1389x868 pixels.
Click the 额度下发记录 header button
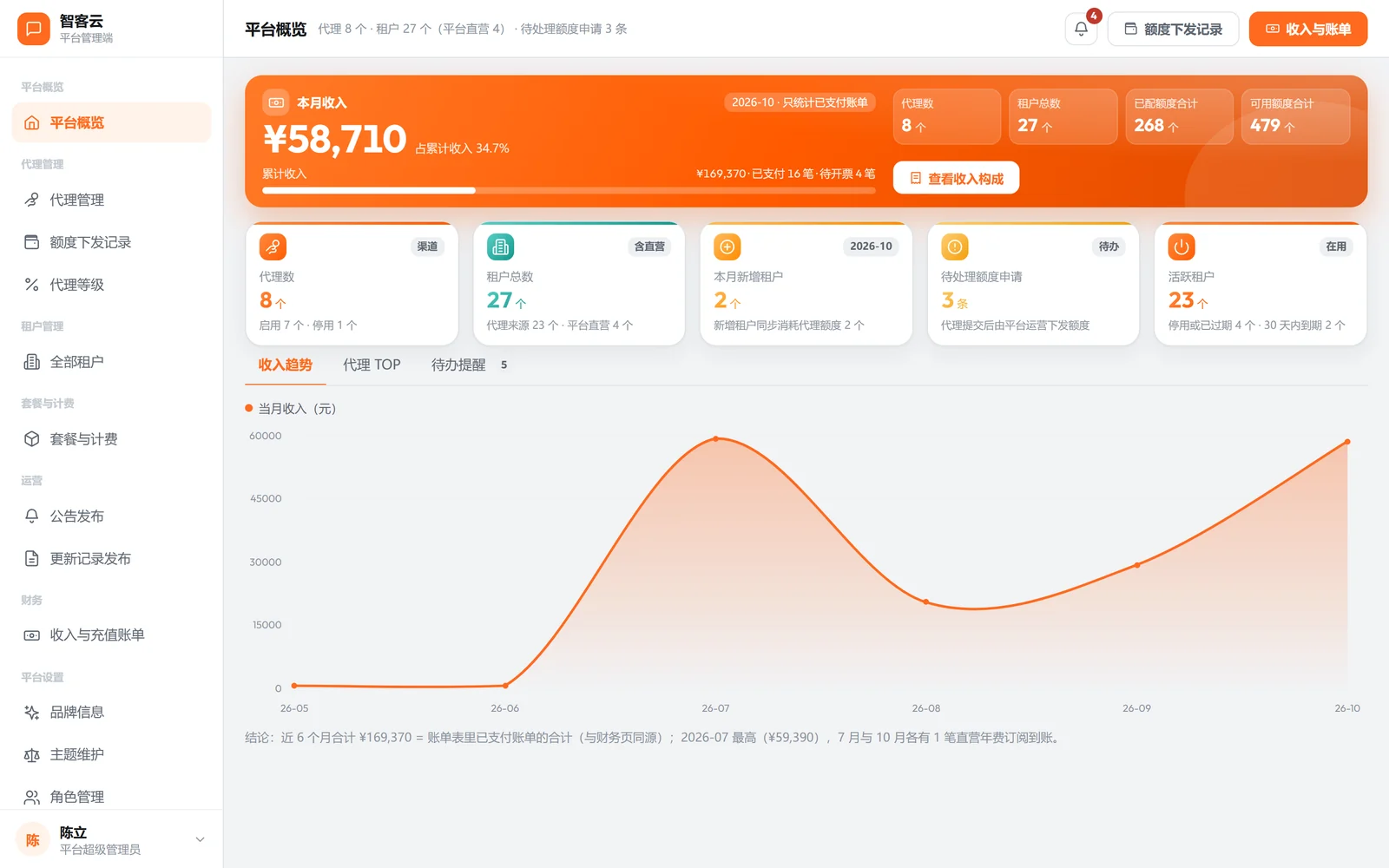tap(1173, 30)
